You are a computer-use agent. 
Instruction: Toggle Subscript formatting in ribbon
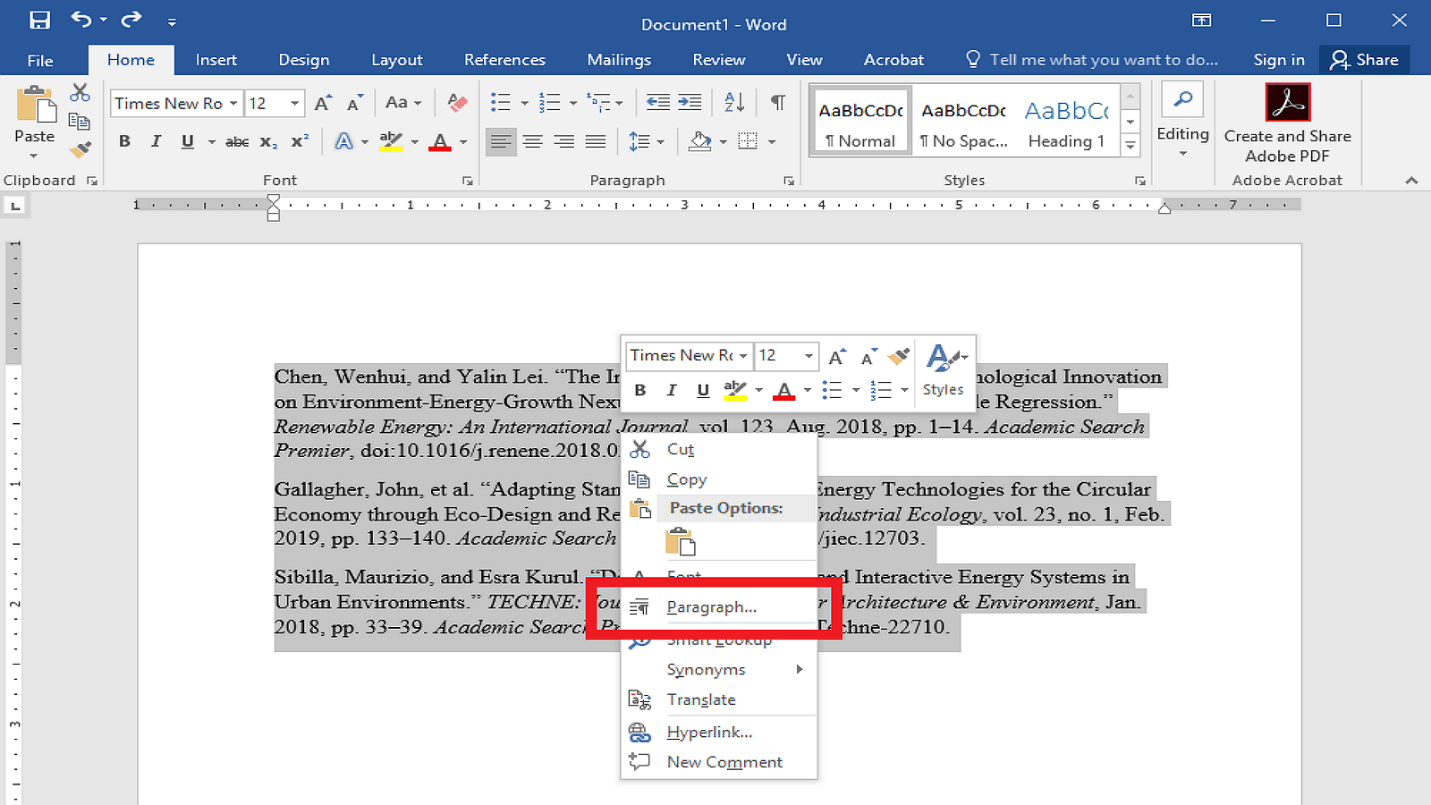(268, 142)
